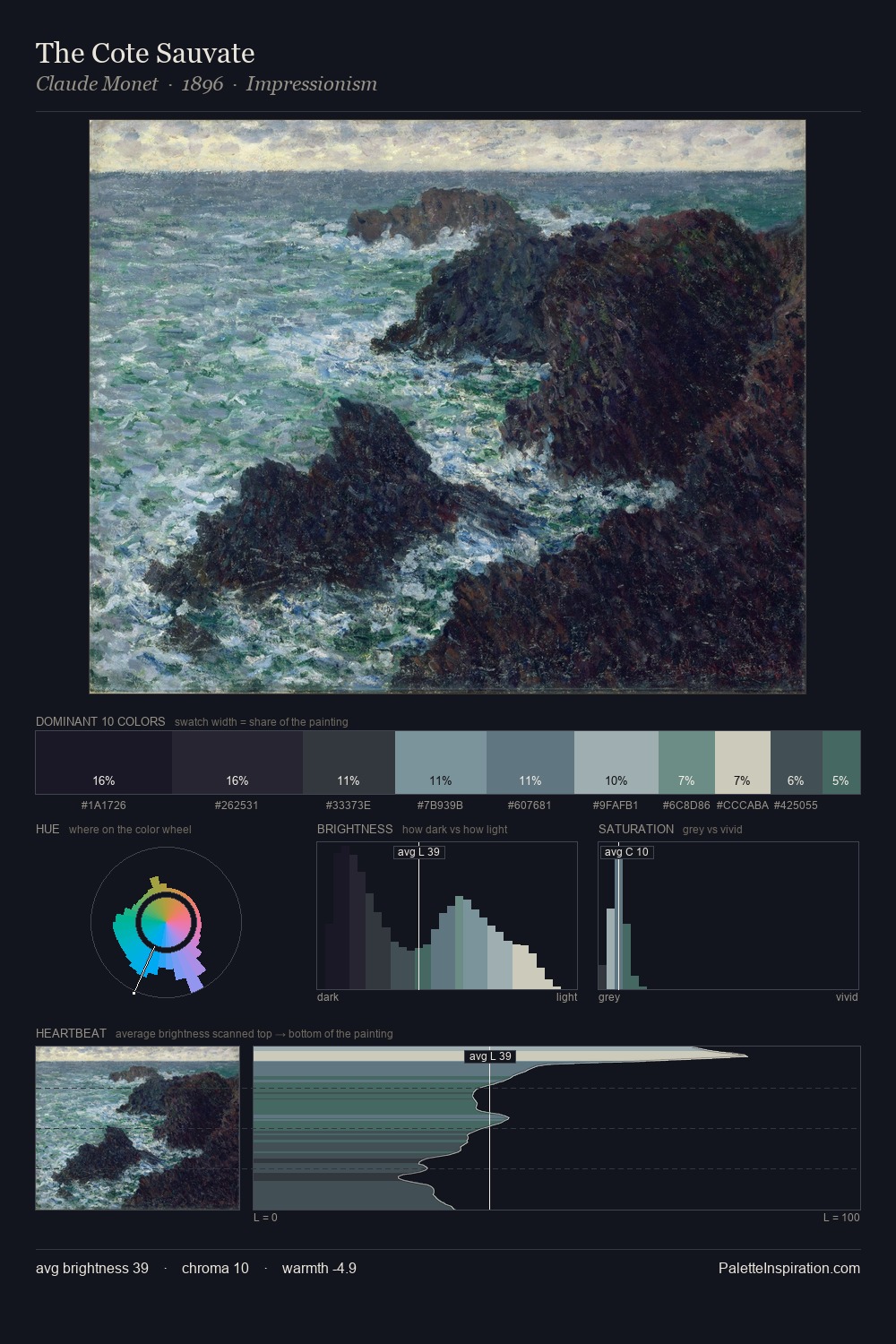Click the saturation avg C 10 label
The width and height of the screenshot is (896, 1344).
(x=626, y=852)
